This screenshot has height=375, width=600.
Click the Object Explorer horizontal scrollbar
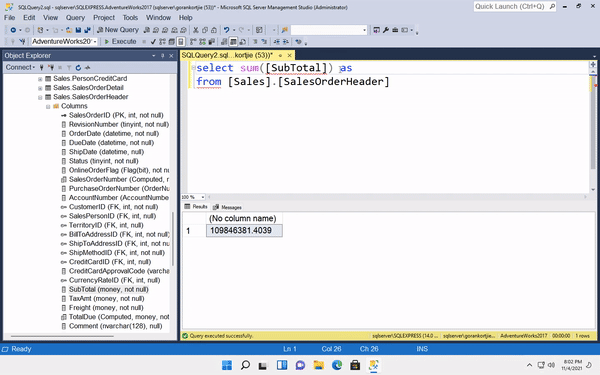62,336
